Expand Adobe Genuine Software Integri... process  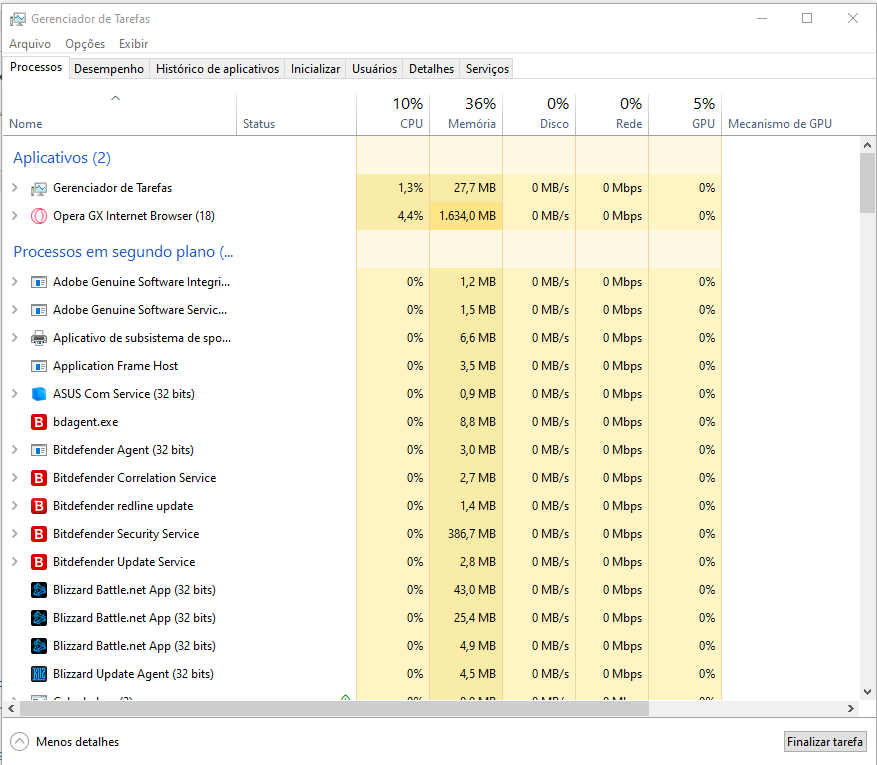coord(15,282)
